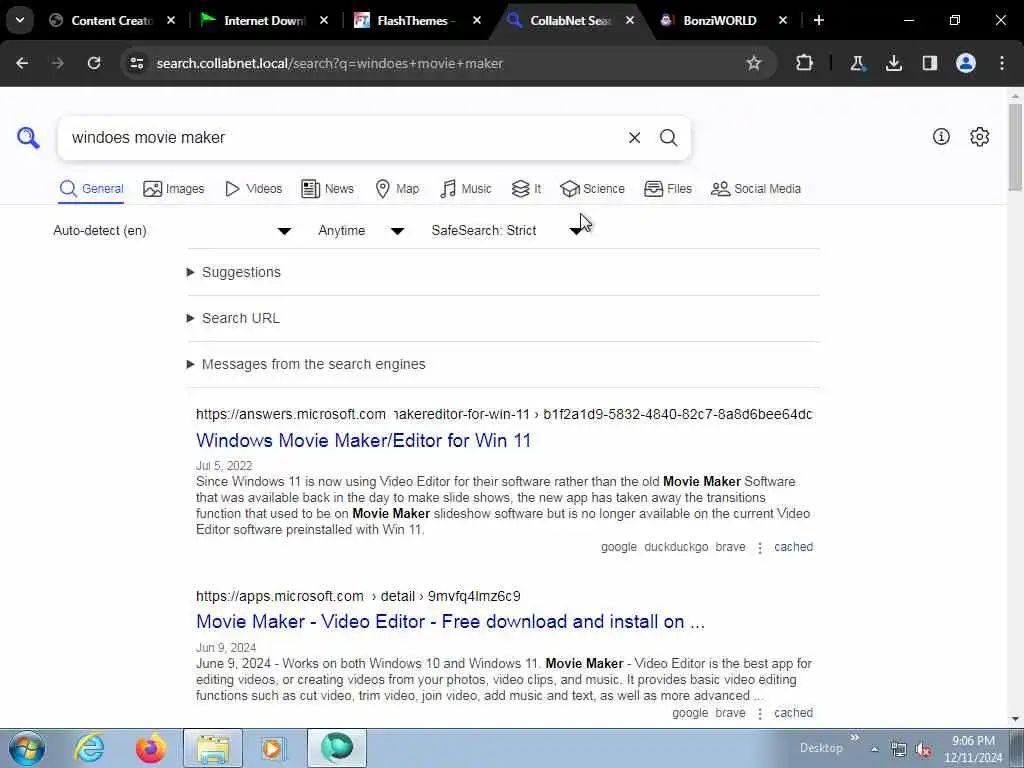Screen dimensions: 1024x768
Task: Open cached link of first result
Action: coord(793,547)
